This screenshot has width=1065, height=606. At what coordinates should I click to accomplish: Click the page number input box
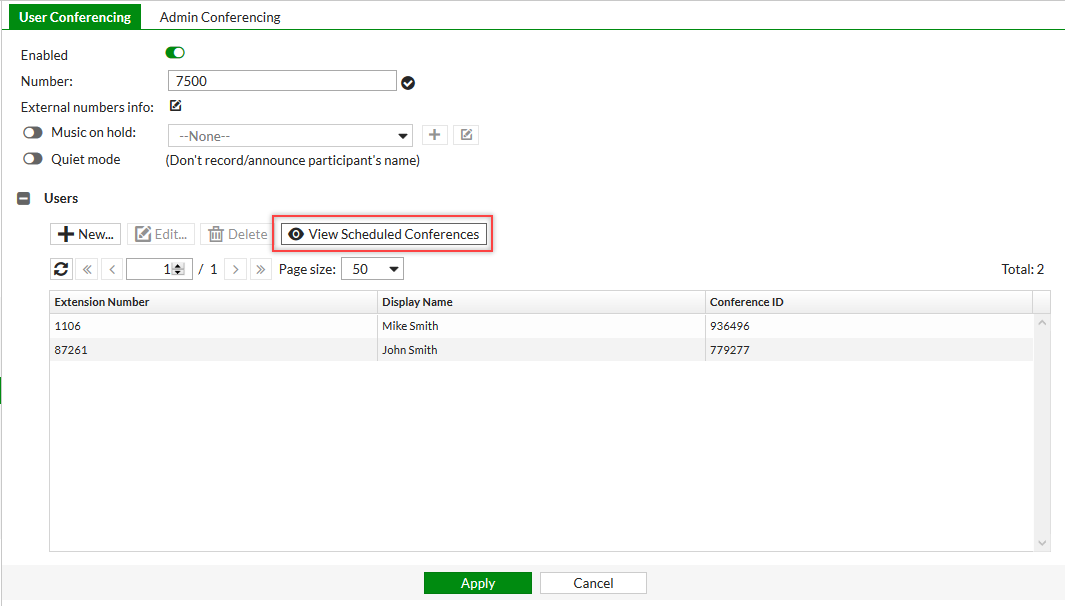pyautogui.click(x=159, y=269)
